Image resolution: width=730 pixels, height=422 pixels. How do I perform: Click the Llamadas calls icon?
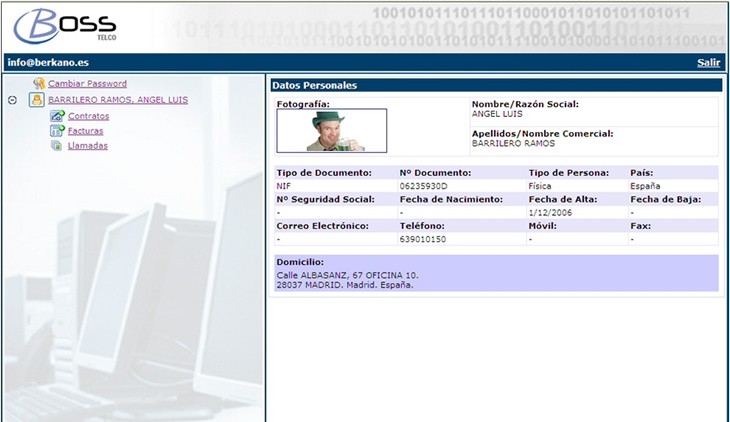click(57, 146)
